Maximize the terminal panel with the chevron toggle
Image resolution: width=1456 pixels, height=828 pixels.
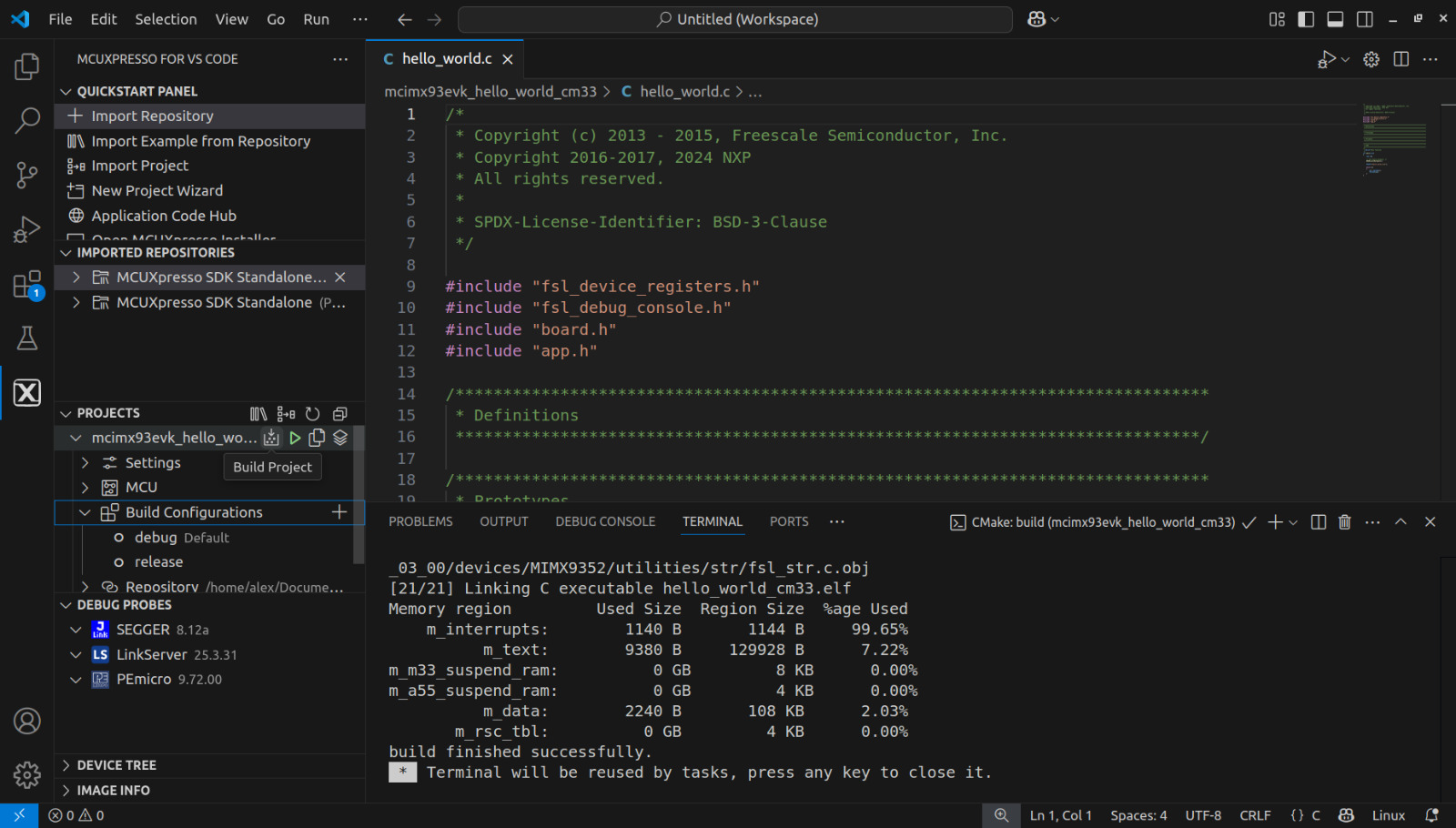coord(1401,521)
